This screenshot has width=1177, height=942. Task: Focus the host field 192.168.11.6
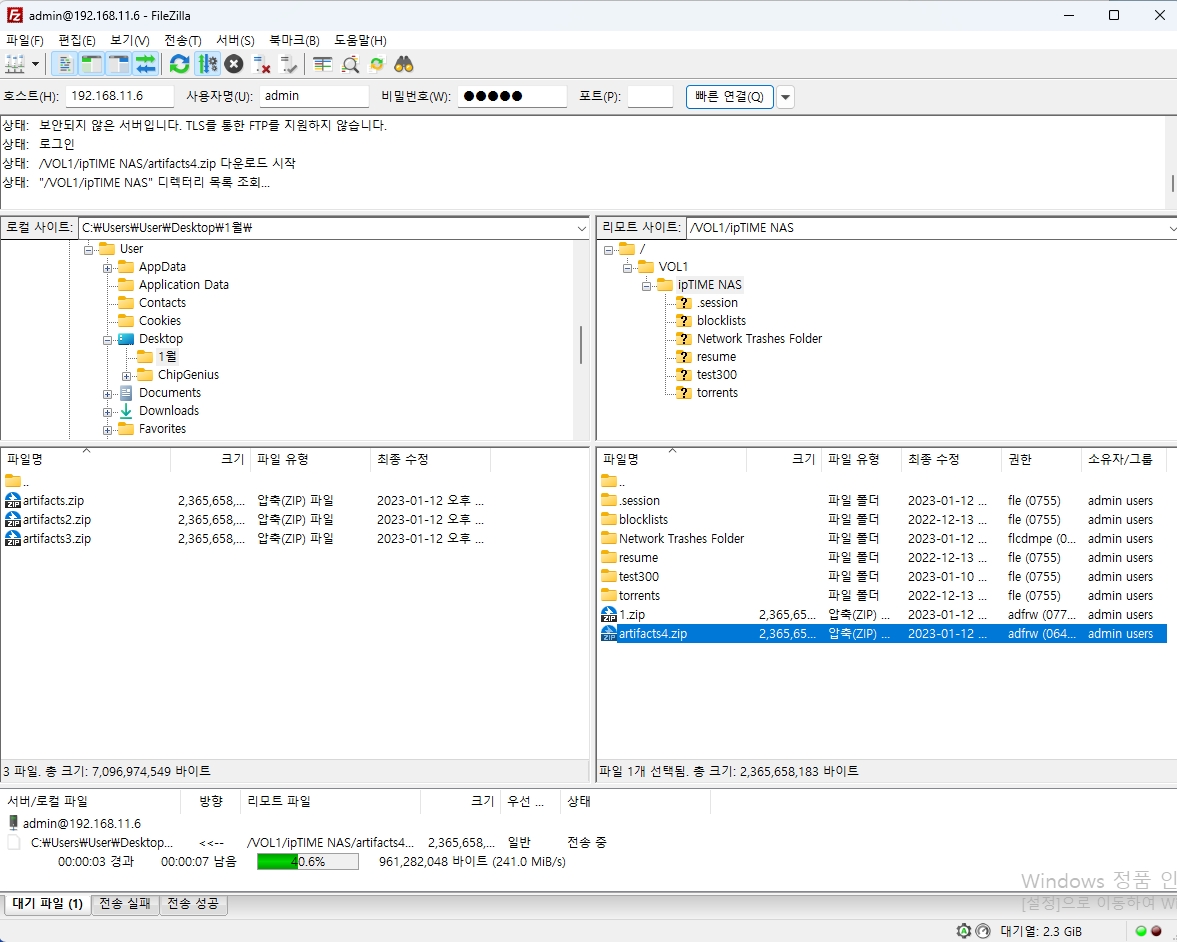click(x=119, y=96)
